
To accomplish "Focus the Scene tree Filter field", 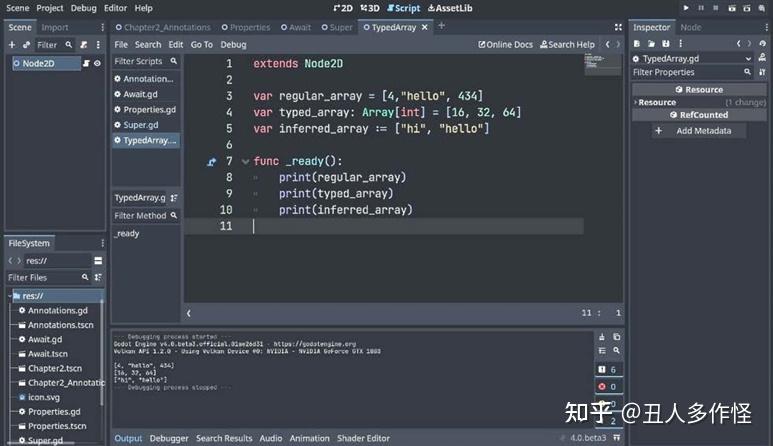I will (54, 45).
